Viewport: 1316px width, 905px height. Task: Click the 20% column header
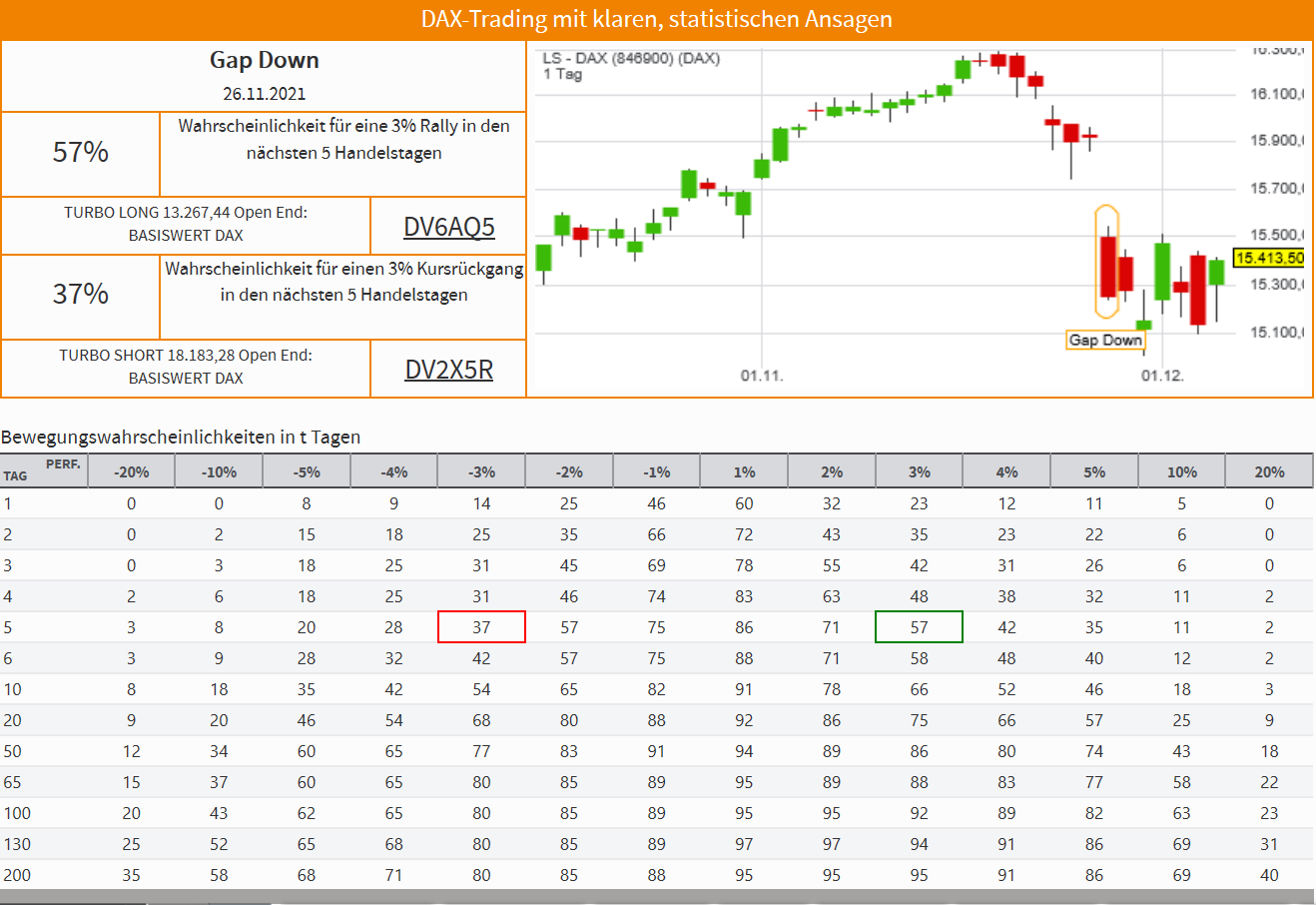pos(1269,472)
